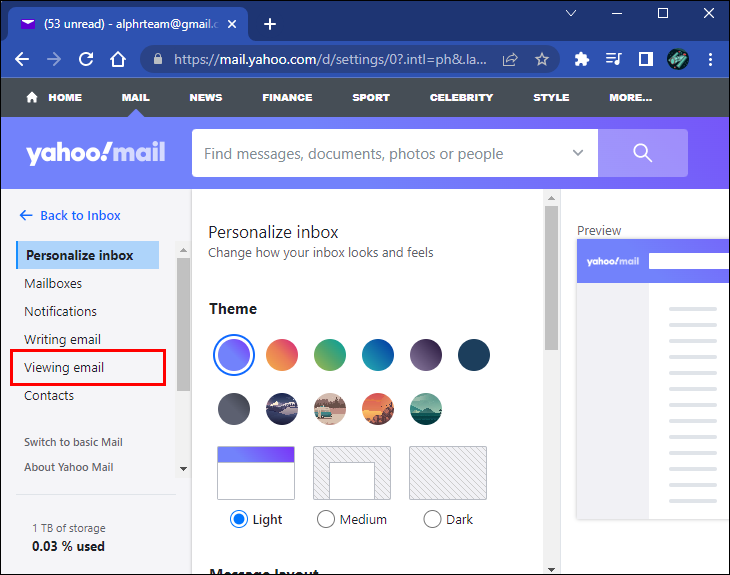Image resolution: width=730 pixels, height=575 pixels.
Task: Click the browser forward arrow
Action: pos(54,59)
